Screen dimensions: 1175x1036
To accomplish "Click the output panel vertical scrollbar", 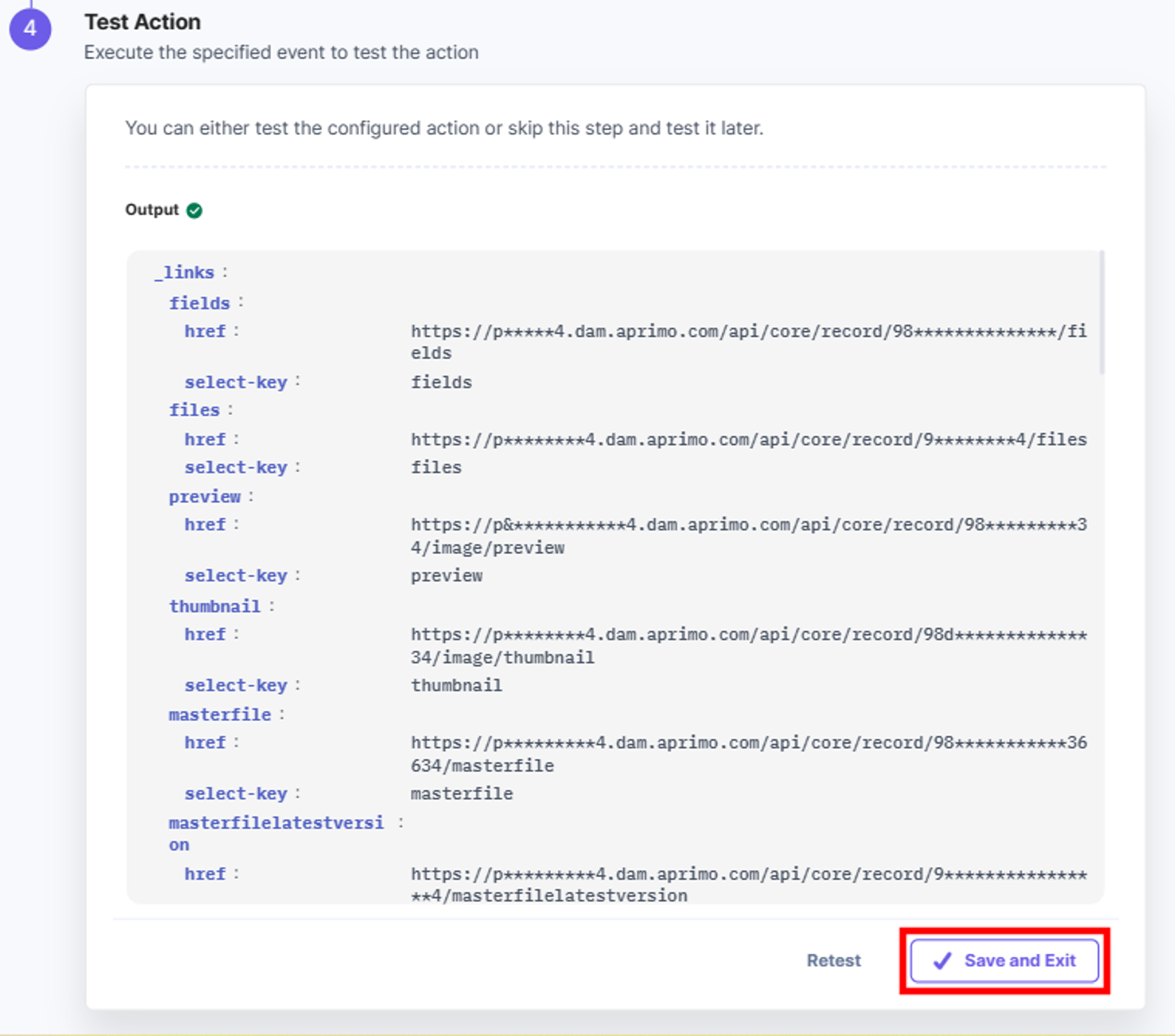I will tap(1102, 312).
